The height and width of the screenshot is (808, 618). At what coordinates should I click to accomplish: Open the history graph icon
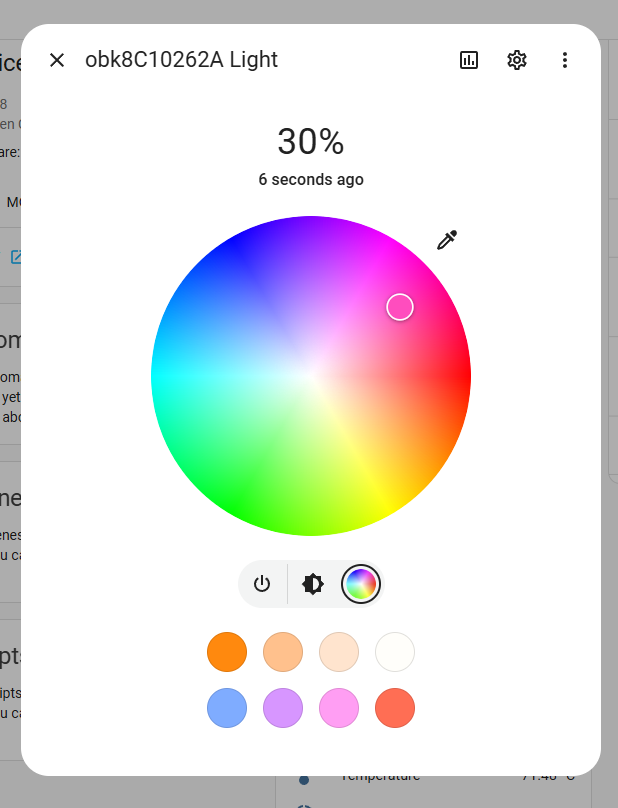click(x=469, y=60)
